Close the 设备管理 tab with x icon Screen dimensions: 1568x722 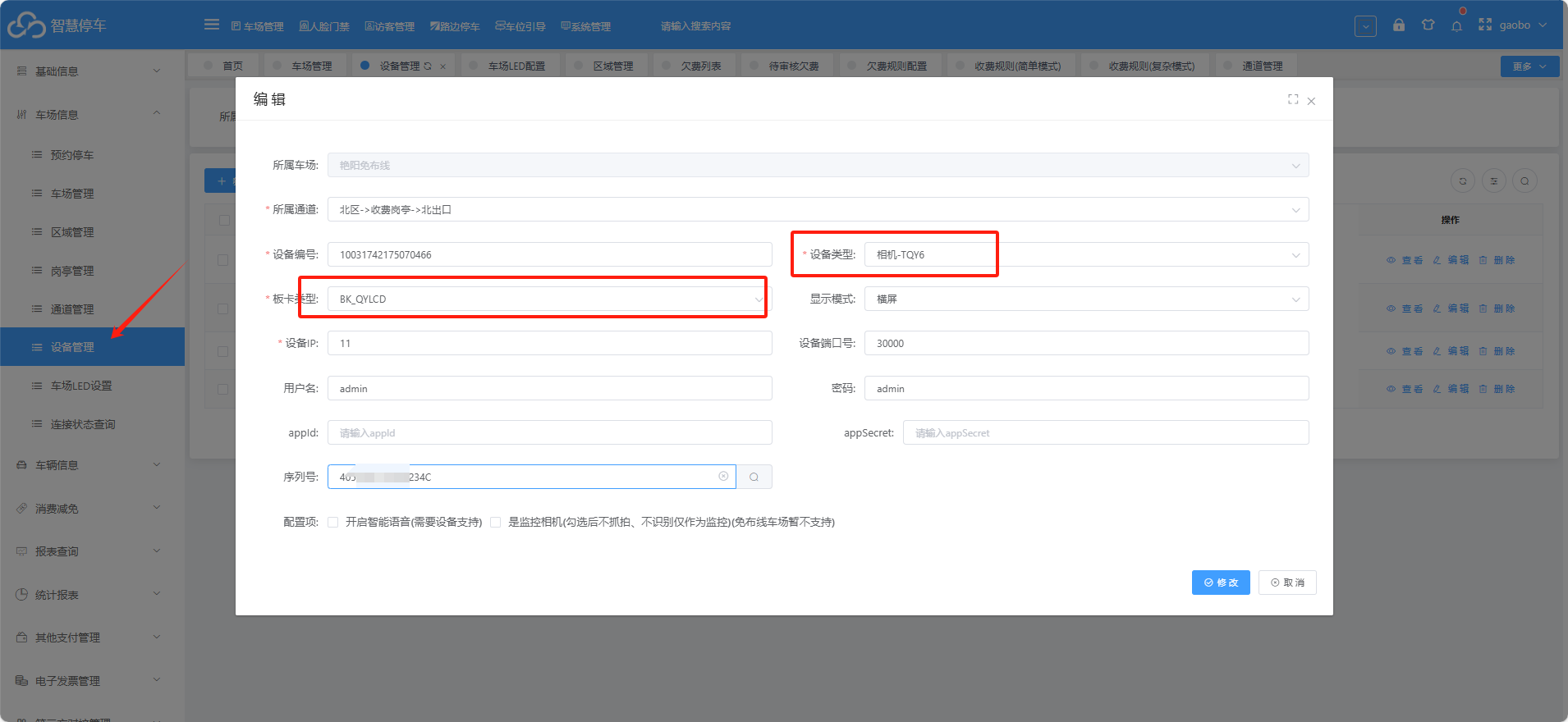click(442, 66)
